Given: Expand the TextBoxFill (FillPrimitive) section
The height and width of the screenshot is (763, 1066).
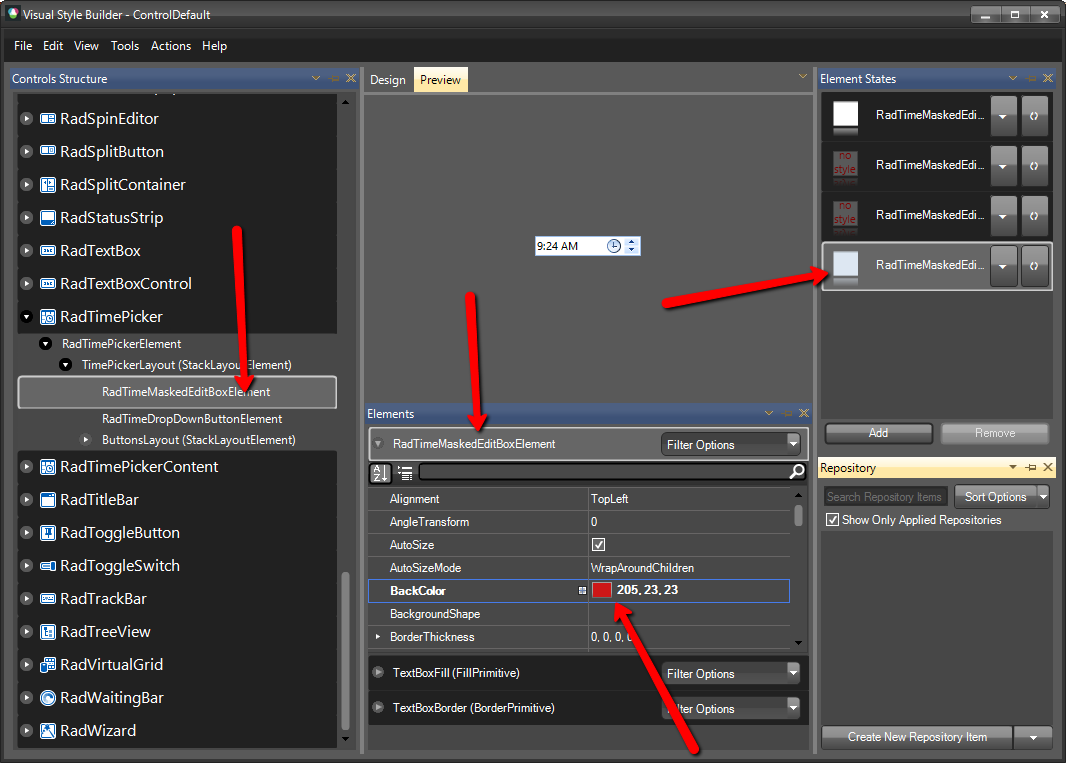Looking at the screenshot, I should [378, 673].
